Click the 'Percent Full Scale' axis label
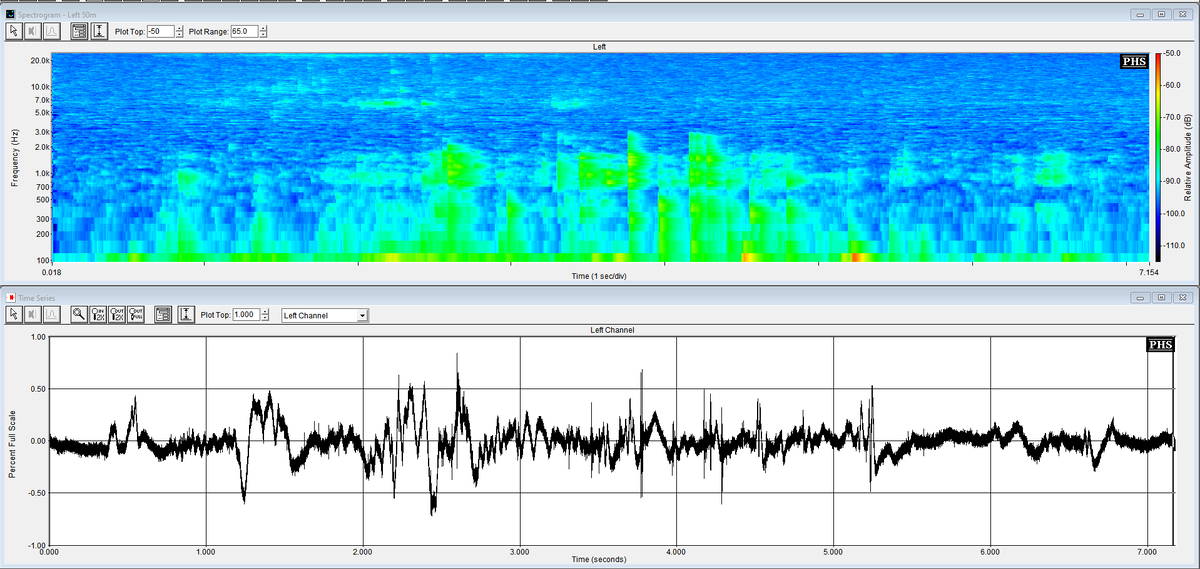 click(x=12, y=442)
